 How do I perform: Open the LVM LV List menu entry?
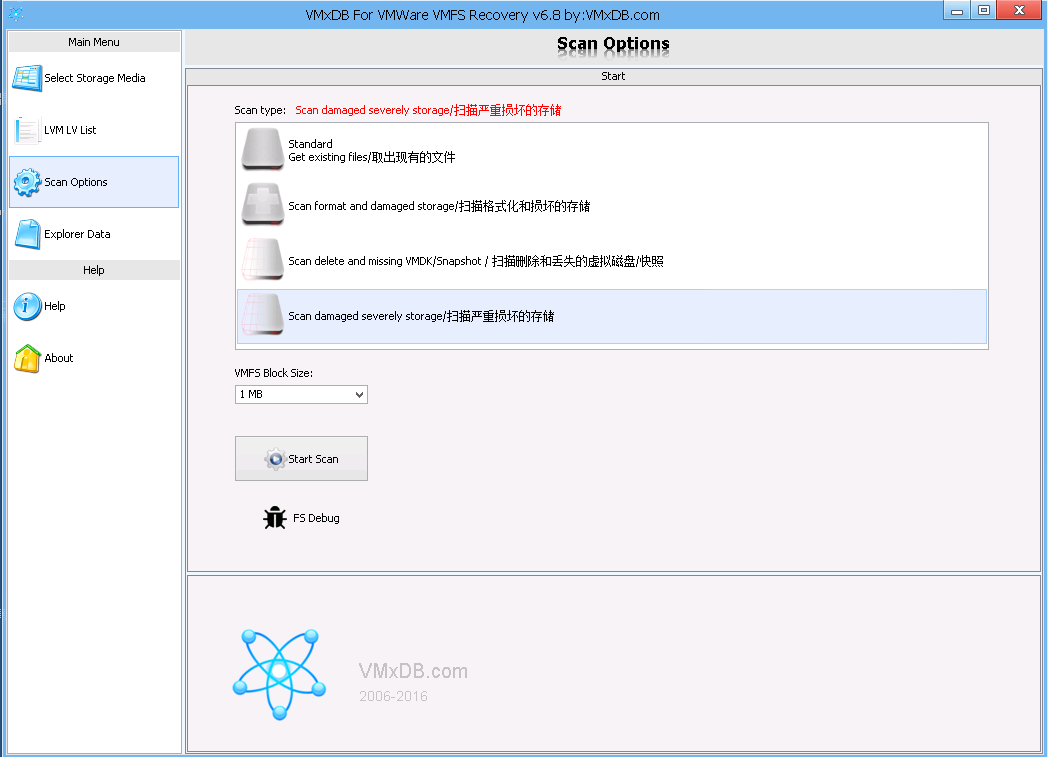click(x=94, y=130)
